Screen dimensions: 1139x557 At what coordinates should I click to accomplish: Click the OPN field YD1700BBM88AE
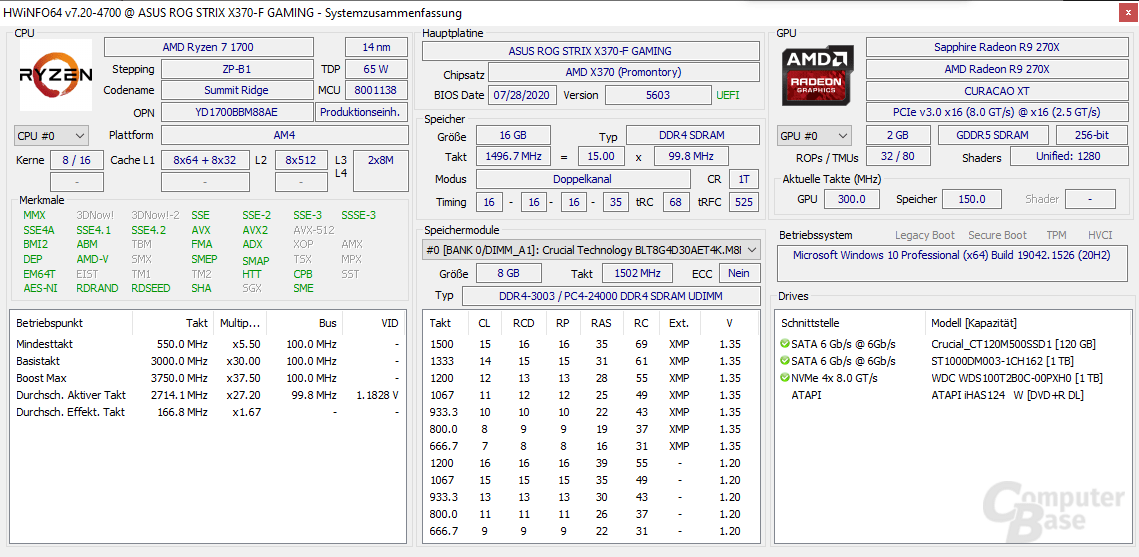pyautogui.click(x=237, y=113)
